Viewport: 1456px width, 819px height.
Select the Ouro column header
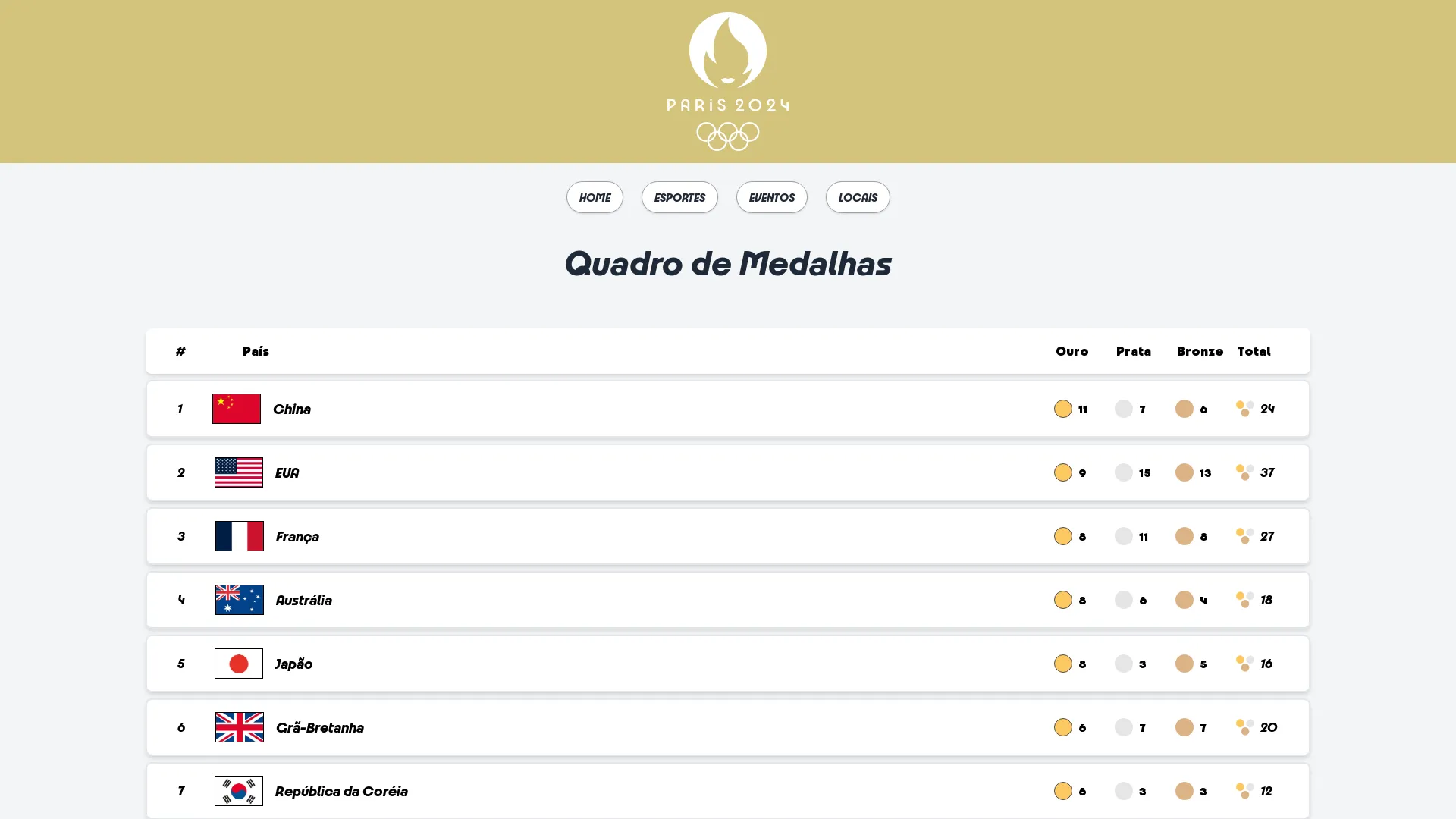coord(1072,351)
